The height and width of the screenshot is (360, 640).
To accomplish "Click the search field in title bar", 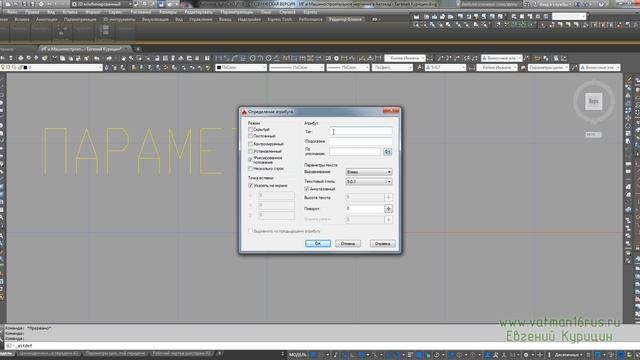I will pyautogui.click(x=491, y=4).
